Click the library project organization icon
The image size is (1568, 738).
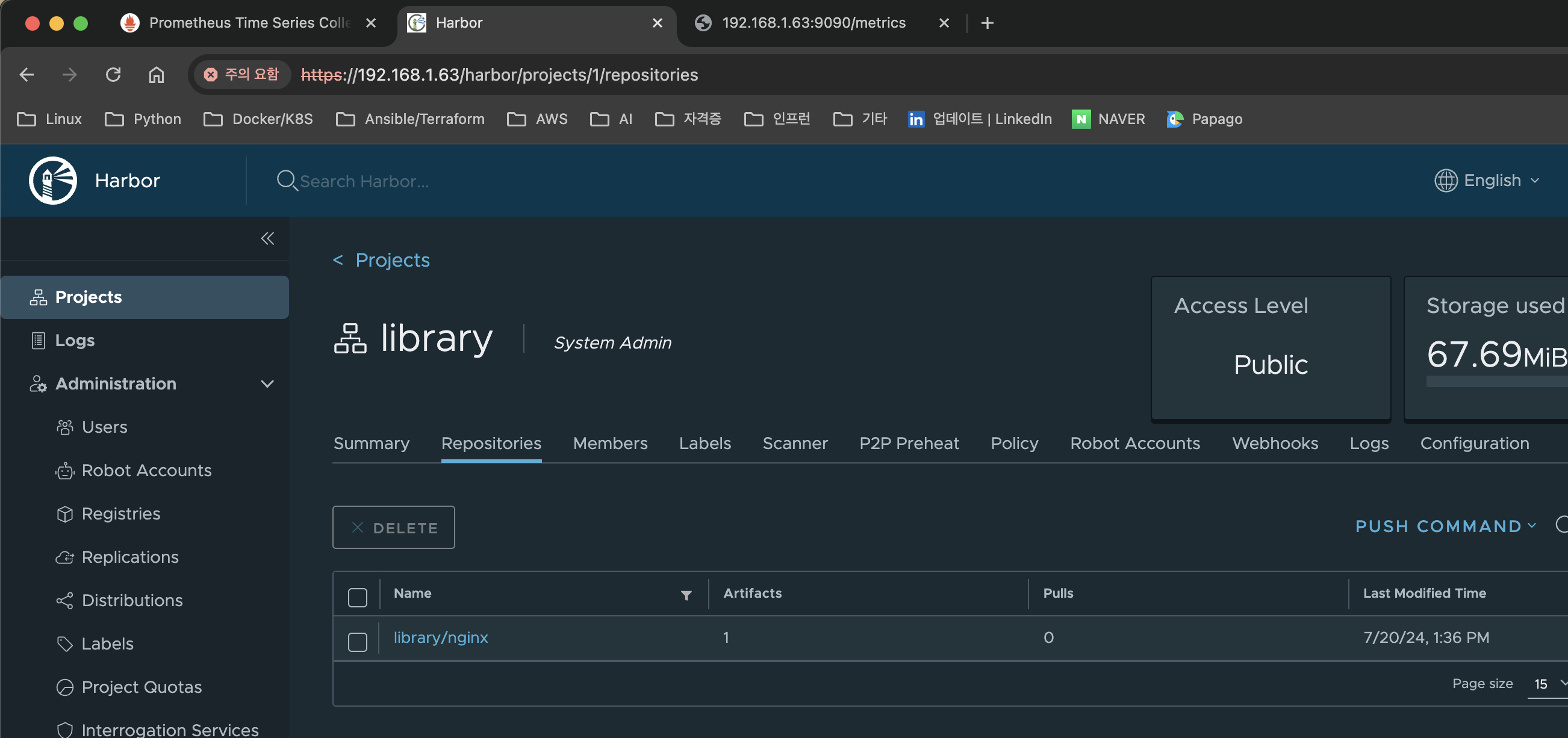coord(350,338)
